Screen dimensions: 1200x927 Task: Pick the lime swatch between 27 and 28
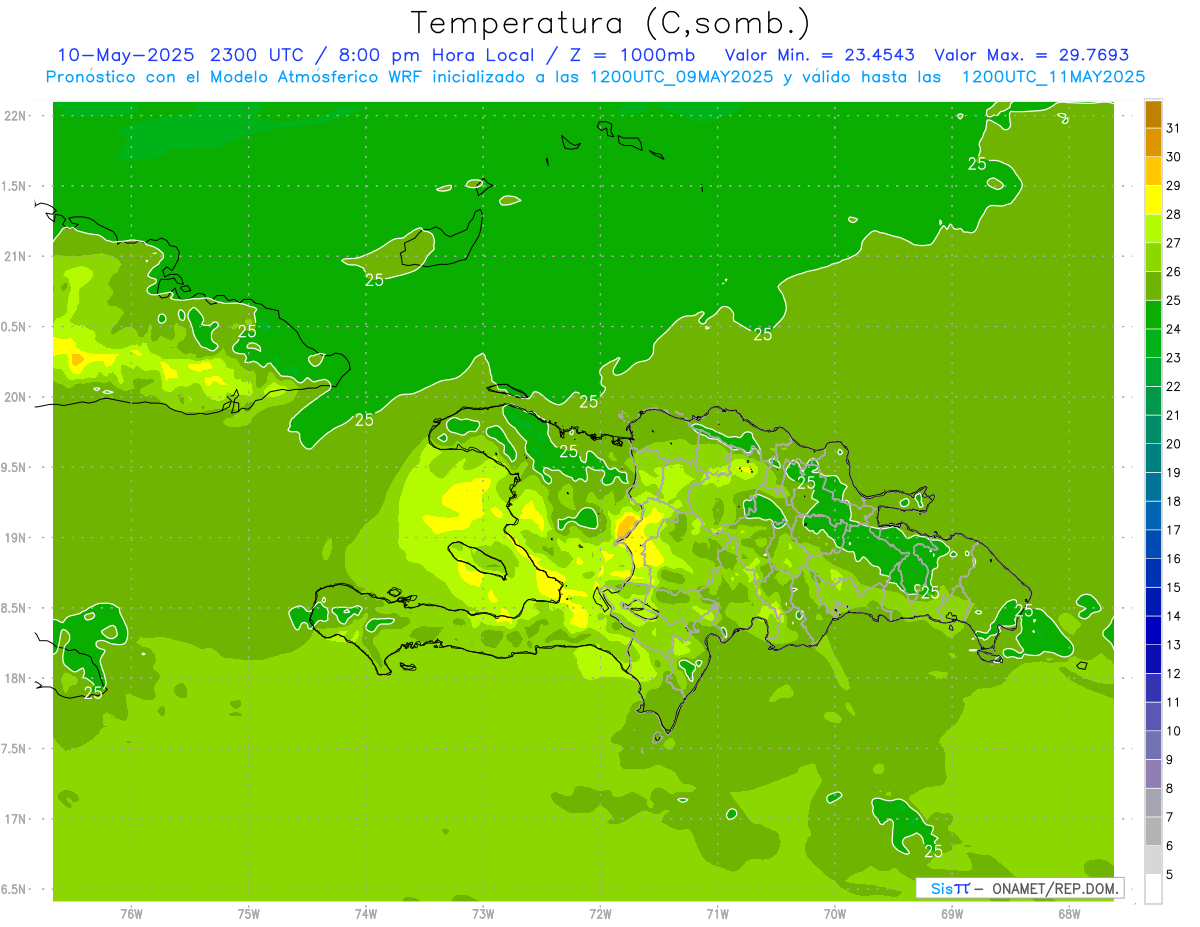(x=1153, y=228)
